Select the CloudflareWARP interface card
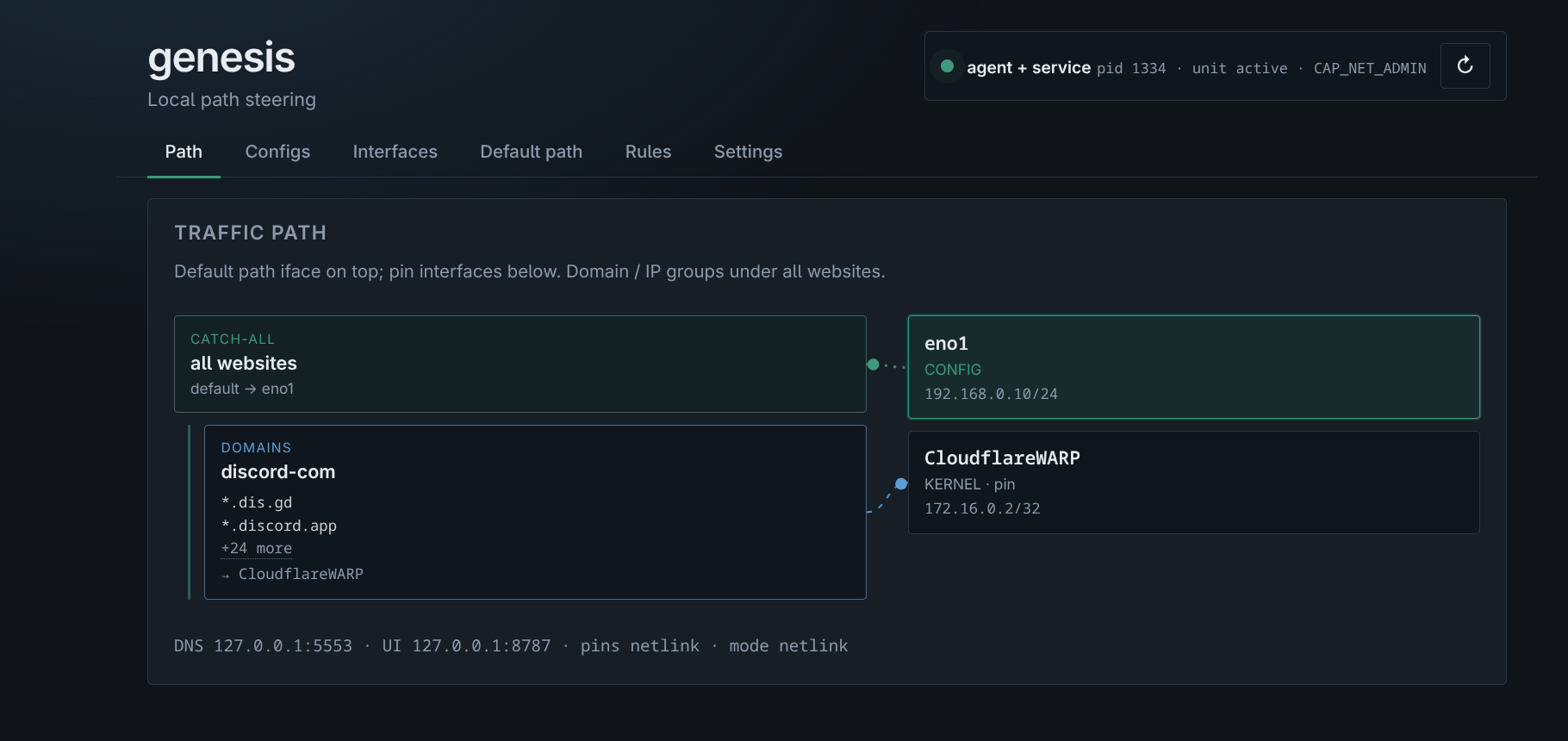This screenshot has width=1568, height=741. pos(1194,483)
